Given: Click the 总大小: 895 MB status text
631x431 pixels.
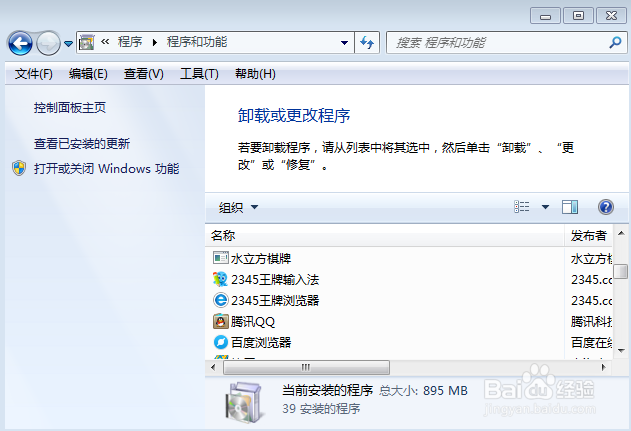Looking at the screenshot, I should pos(423,390).
